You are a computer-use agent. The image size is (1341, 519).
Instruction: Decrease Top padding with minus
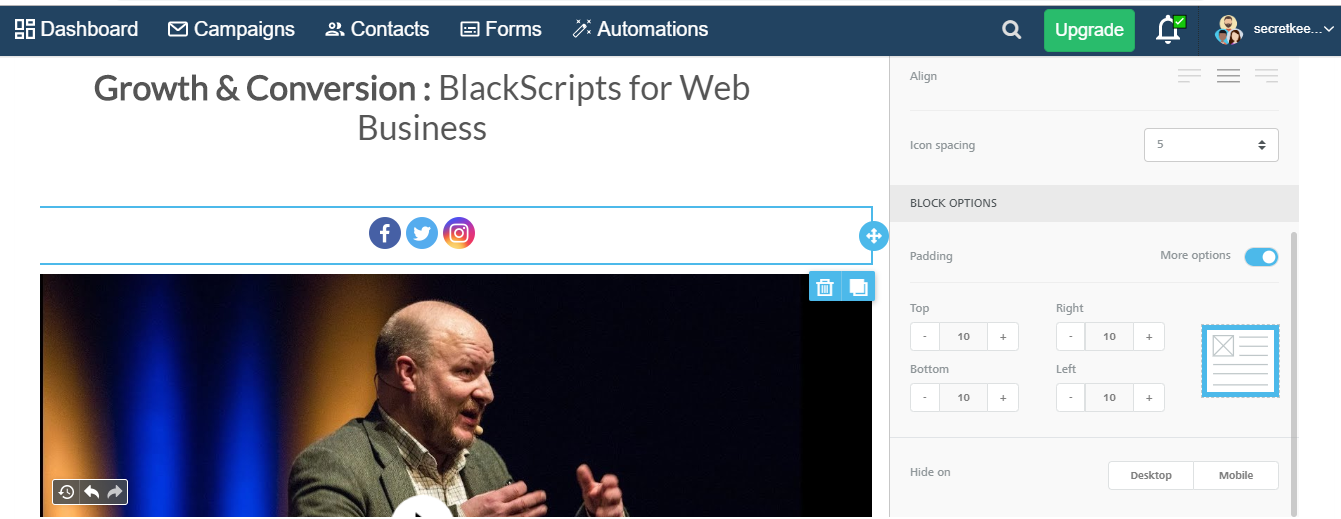[x=925, y=337]
